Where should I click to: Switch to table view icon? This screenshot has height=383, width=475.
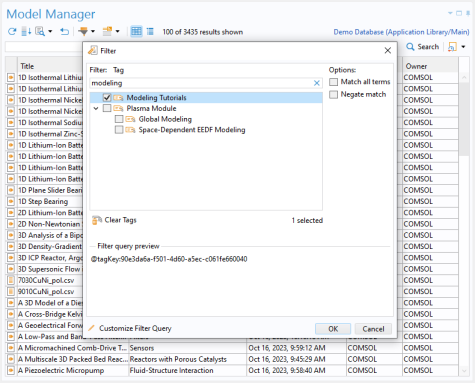[136, 32]
